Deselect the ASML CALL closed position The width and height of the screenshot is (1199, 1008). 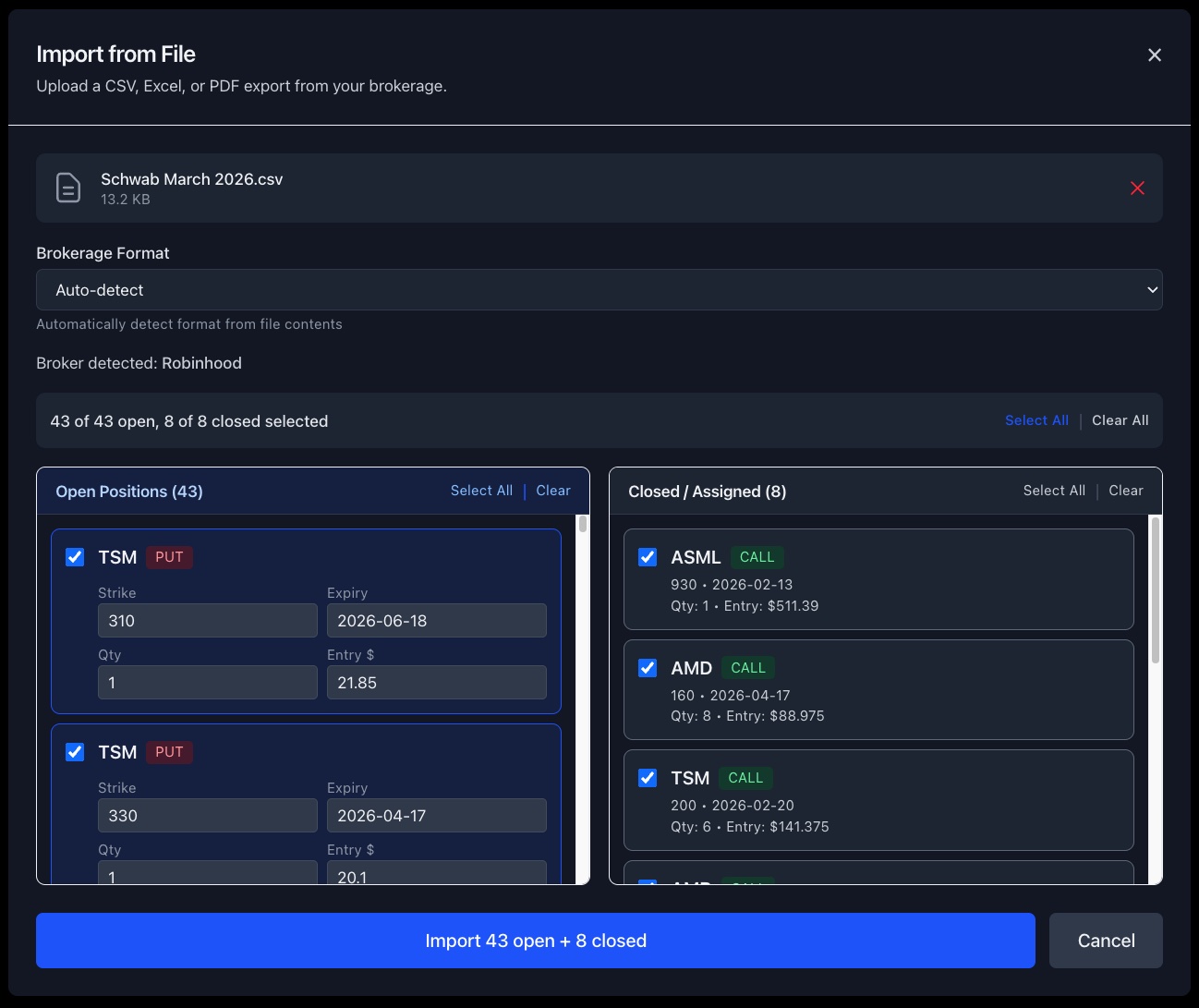click(x=647, y=556)
